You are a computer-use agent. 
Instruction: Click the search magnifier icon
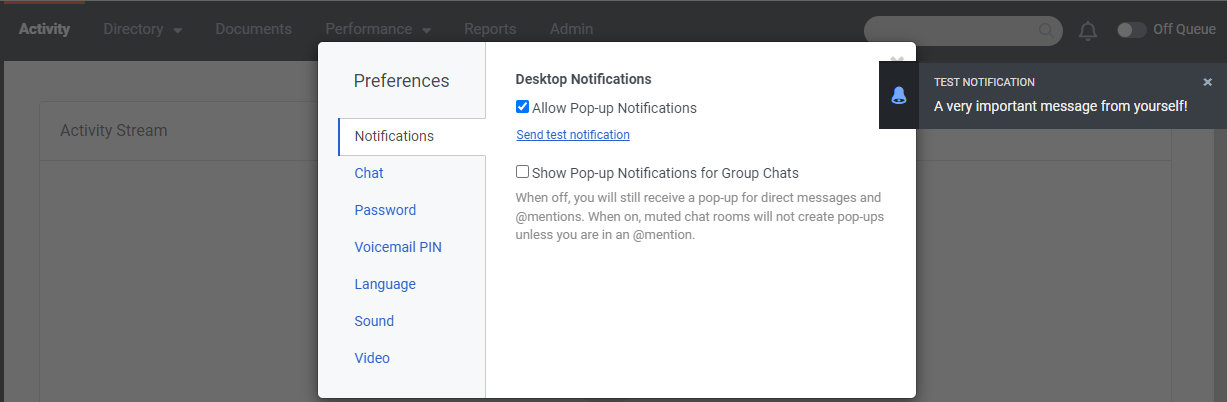pos(1046,30)
